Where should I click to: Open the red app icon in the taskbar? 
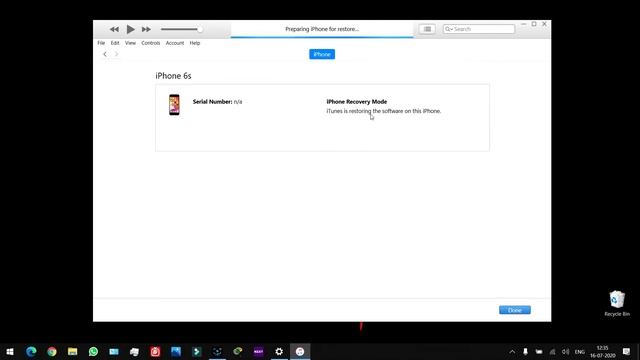point(155,351)
